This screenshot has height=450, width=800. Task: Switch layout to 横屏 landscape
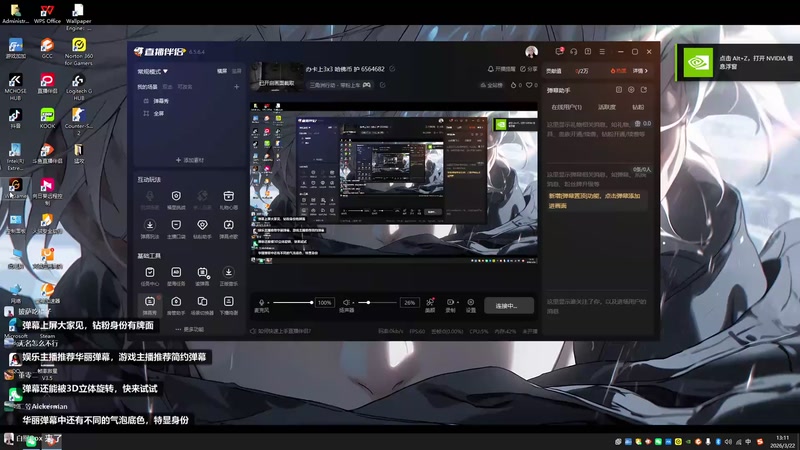click(x=222, y=71)
